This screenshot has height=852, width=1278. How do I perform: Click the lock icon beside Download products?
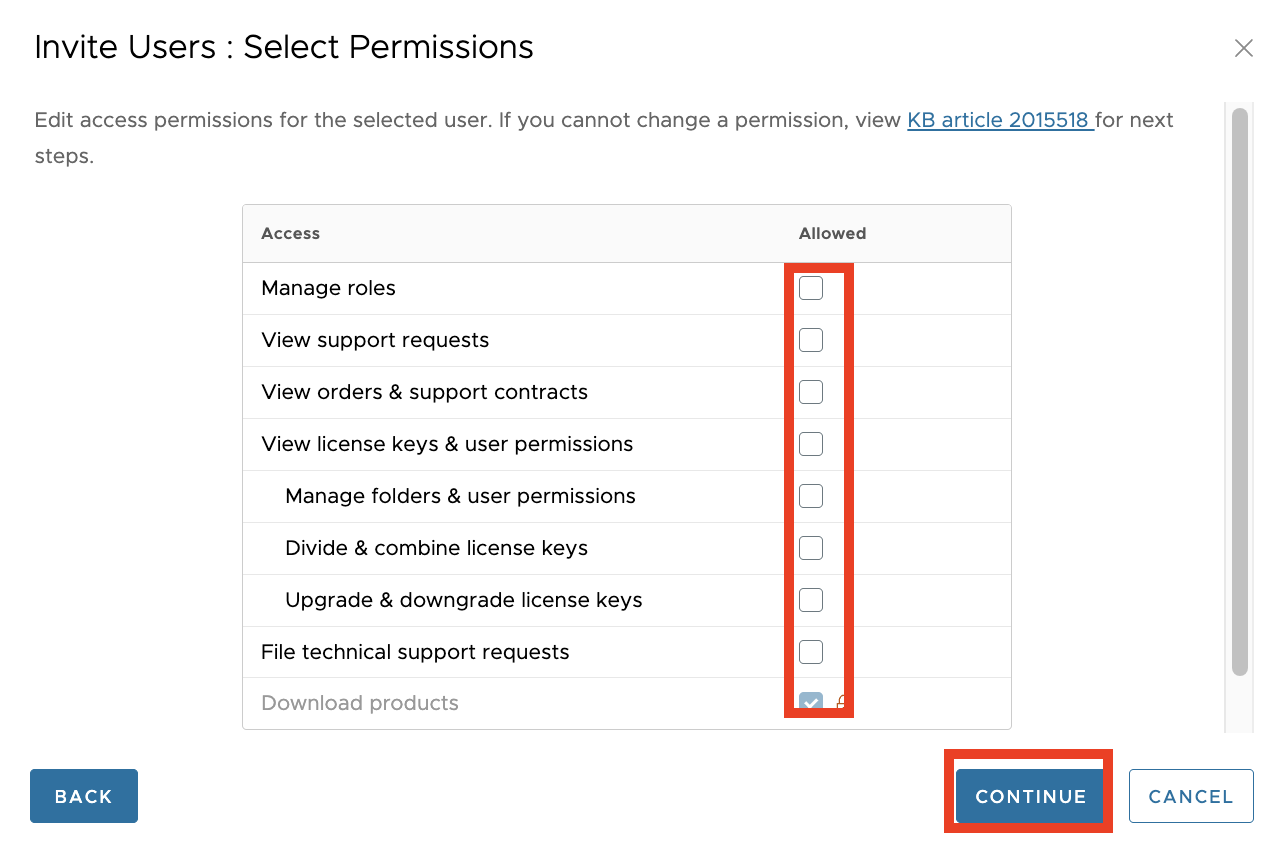tap(842, 703)
